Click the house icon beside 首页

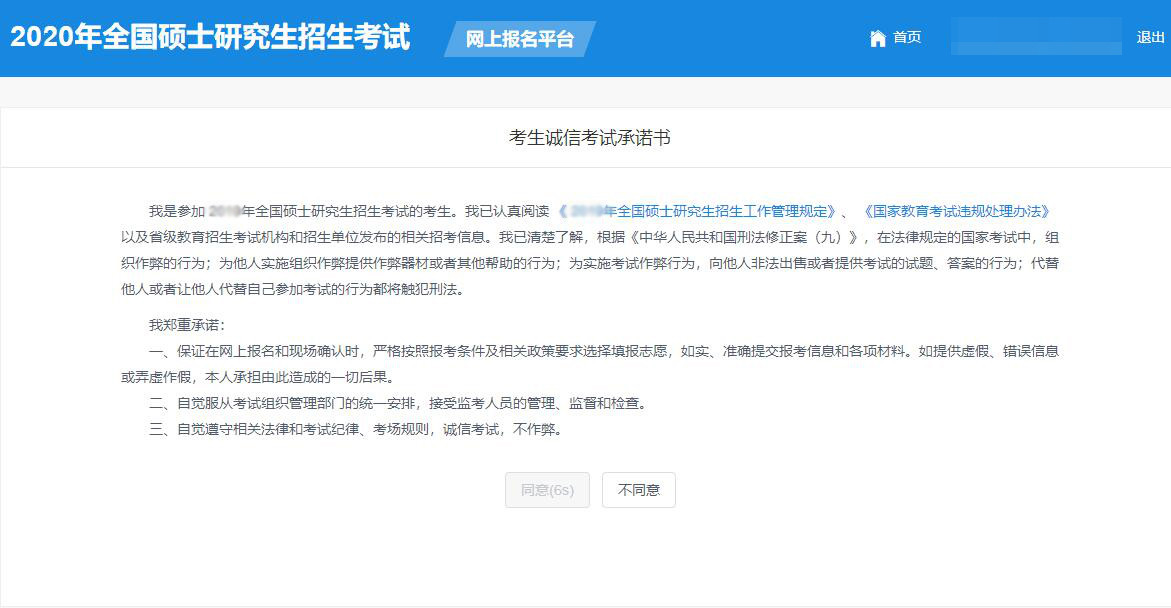[877, 38]
